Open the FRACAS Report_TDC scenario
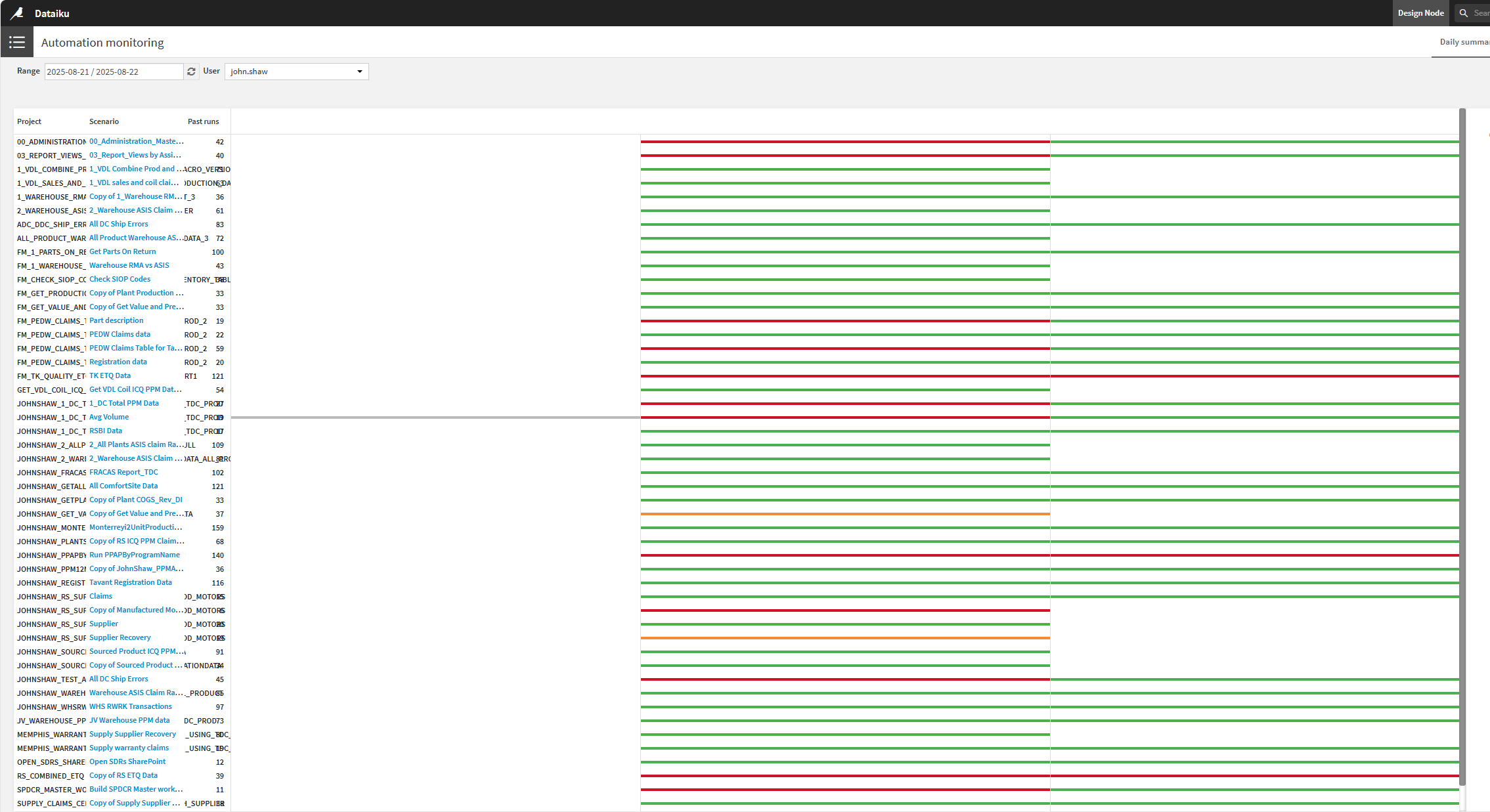 click(x=123, y=472)
